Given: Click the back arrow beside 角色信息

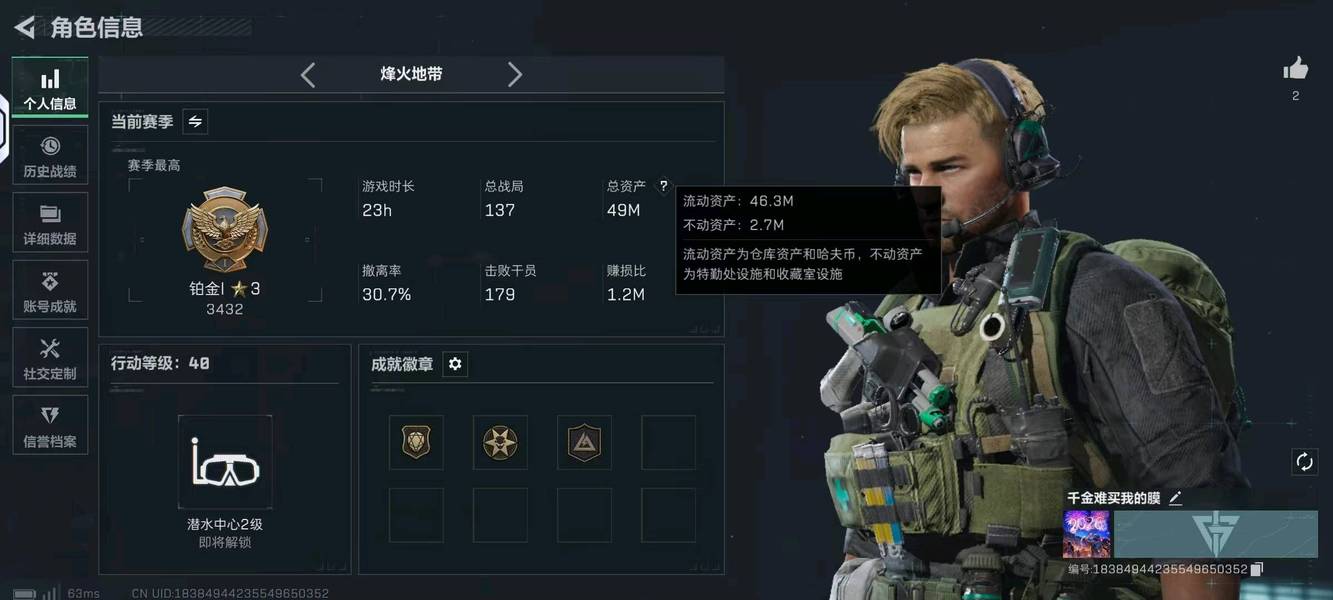Looking at the screenshot, I should pos(25,27).
